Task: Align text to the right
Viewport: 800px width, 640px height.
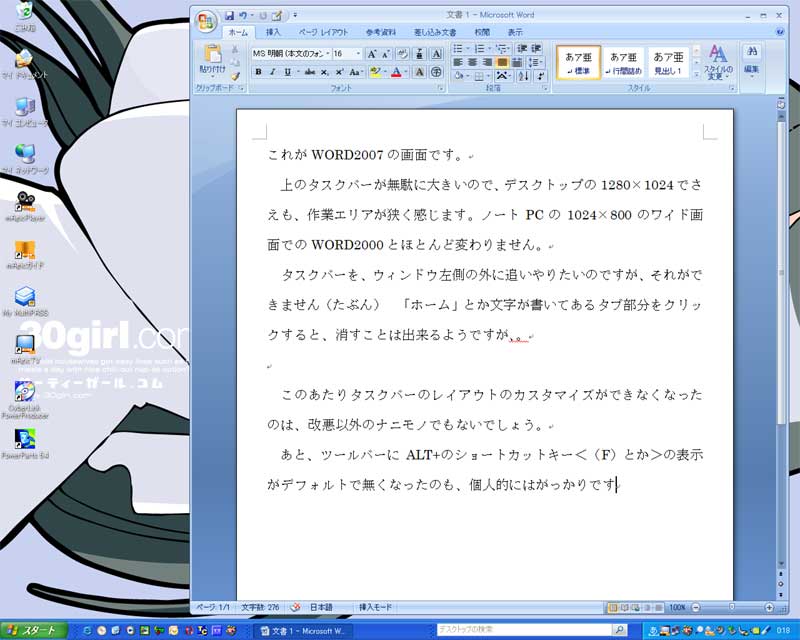Action: pos(488,62)
